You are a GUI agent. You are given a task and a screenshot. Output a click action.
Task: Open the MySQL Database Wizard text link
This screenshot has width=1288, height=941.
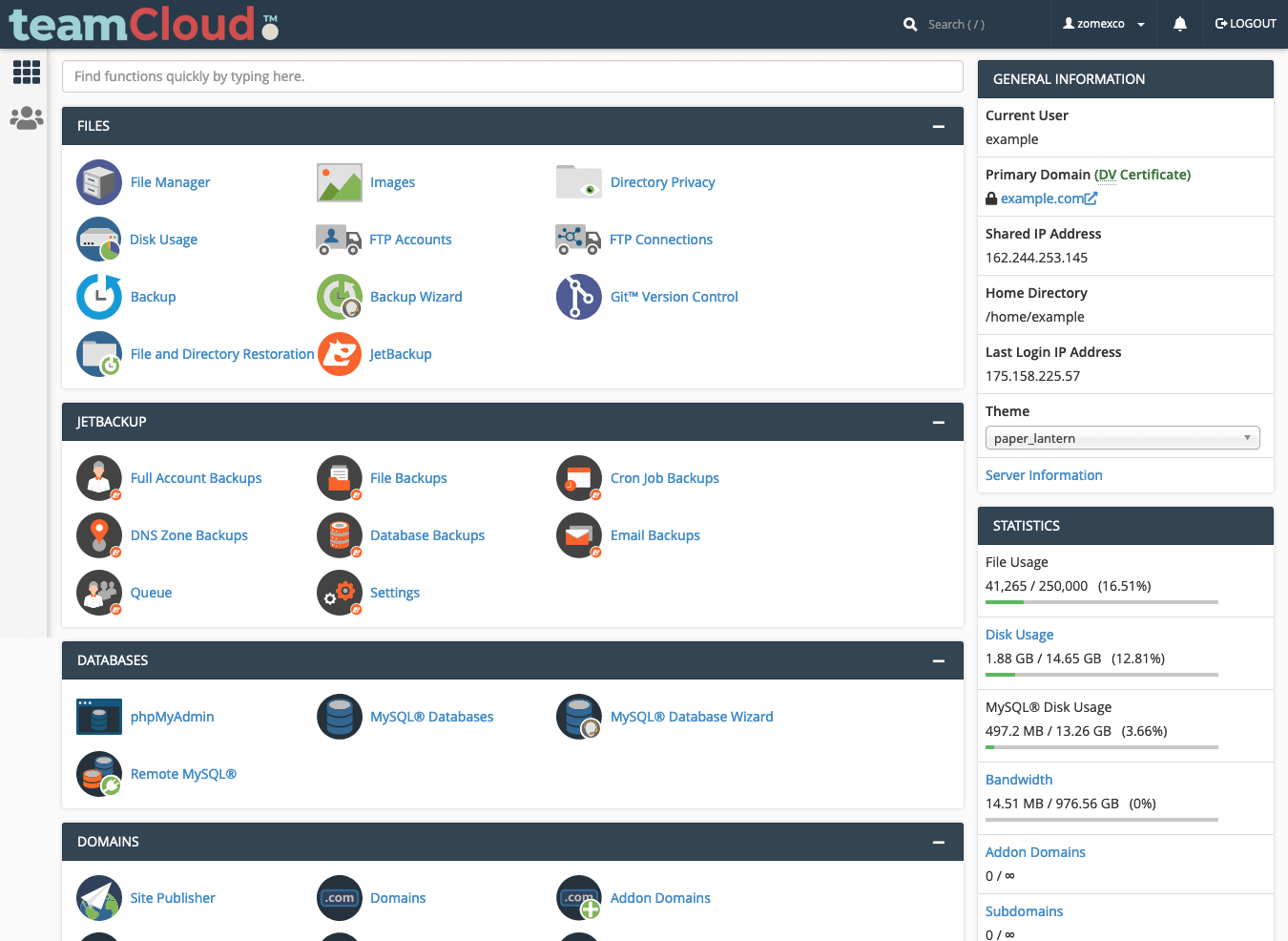point(692,717)
